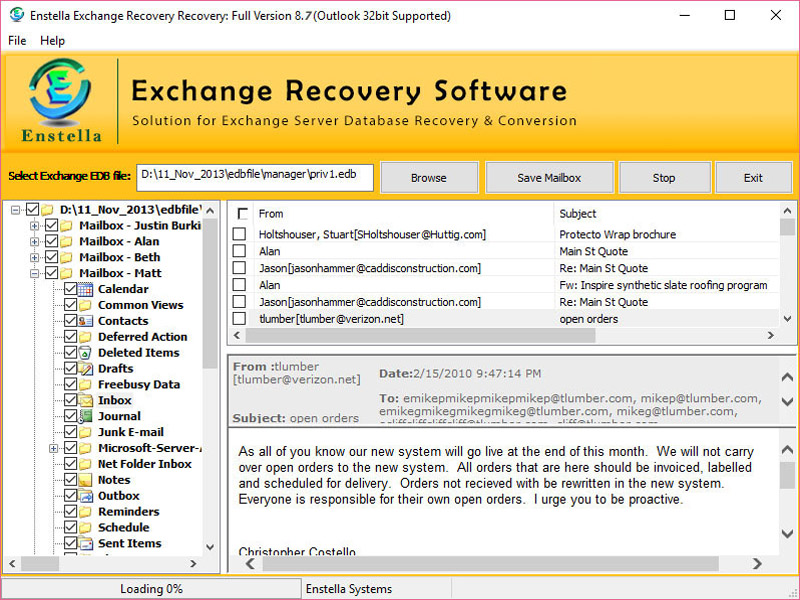The width and height of the screenshot is (800, 600).
Task: Uncheck the Mailbox - Matt checkbox
Action: point(51,273)
